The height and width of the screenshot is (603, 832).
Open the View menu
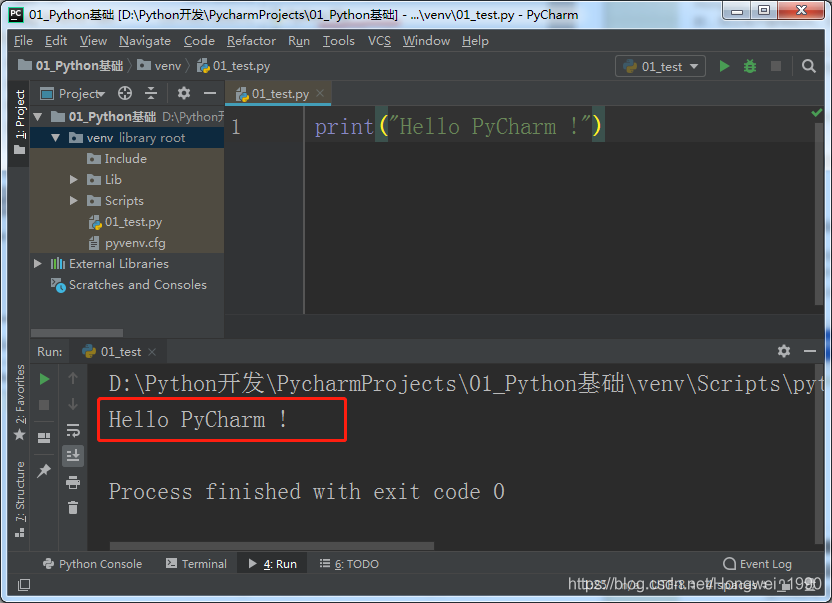coord(93,41)
